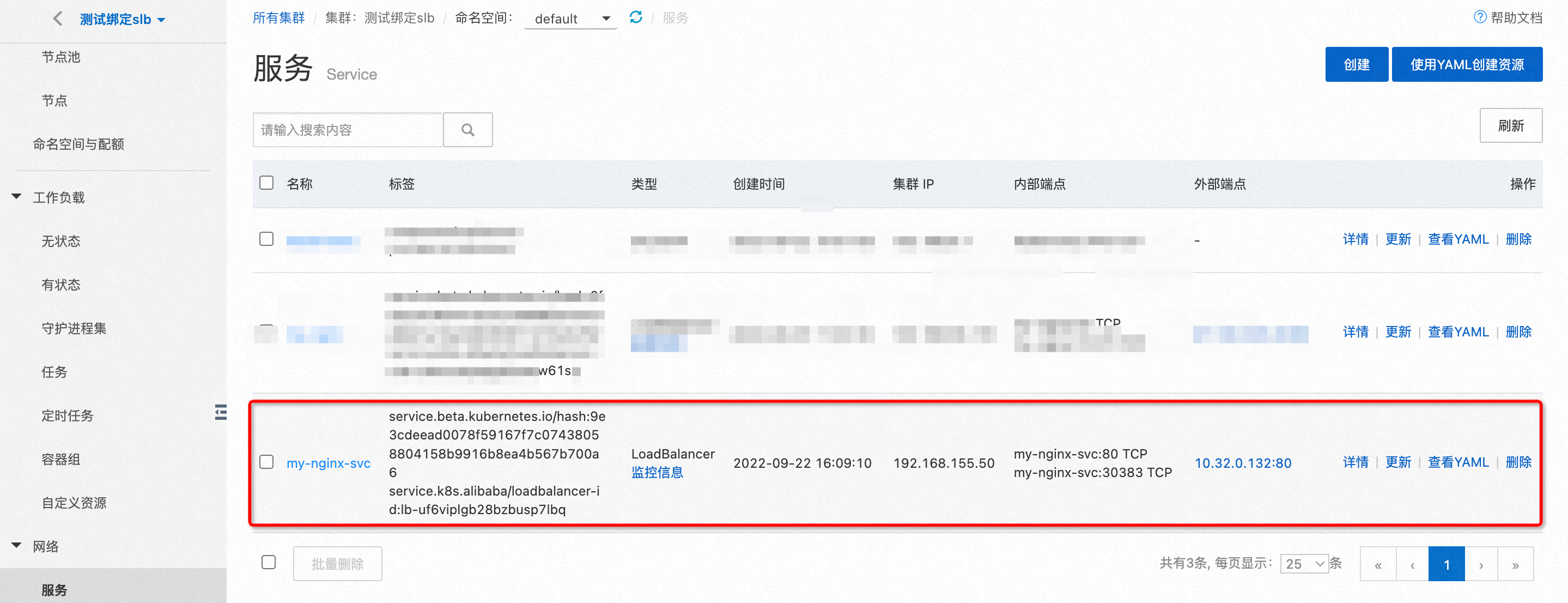Collapse the 工作负载 sidebar section
This screenshot has width=1568, height=603.
coord(16,196)
